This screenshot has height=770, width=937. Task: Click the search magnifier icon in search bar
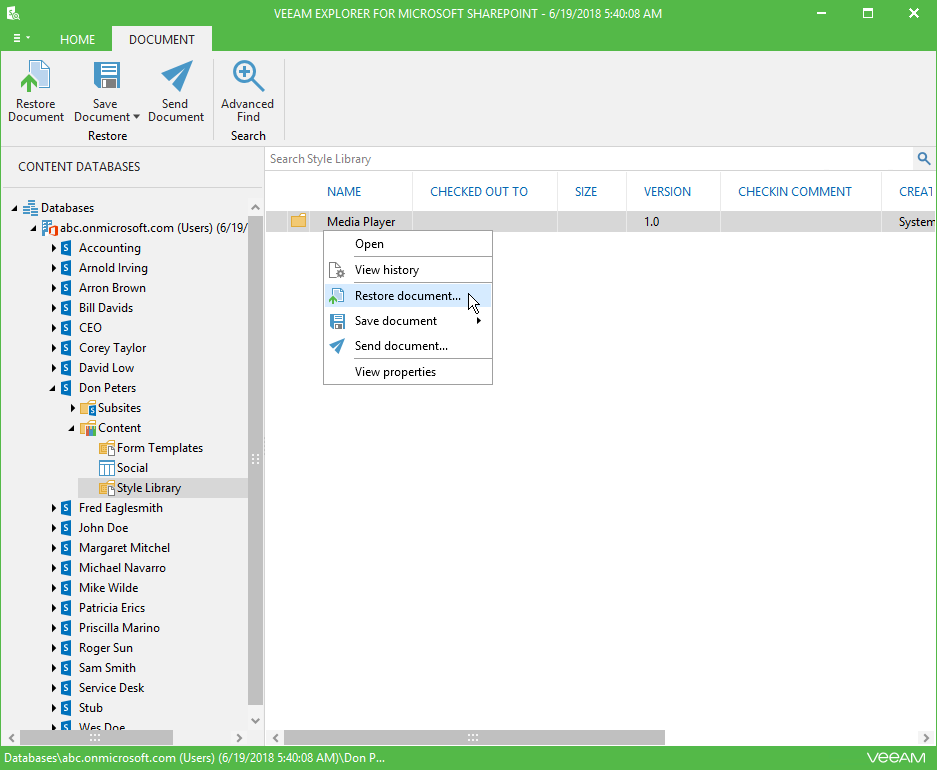pyautogui.click(x=923, y=159)
